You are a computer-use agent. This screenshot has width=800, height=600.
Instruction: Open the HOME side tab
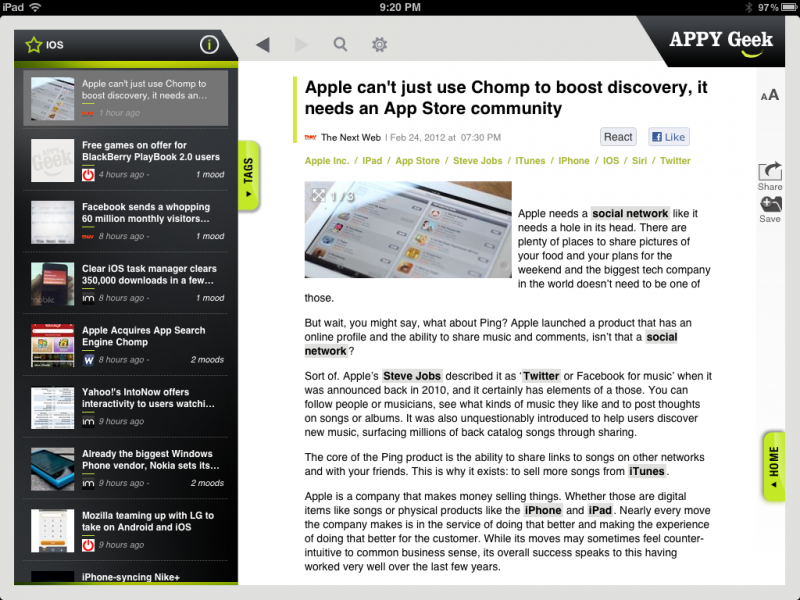(x=774, y=467)
